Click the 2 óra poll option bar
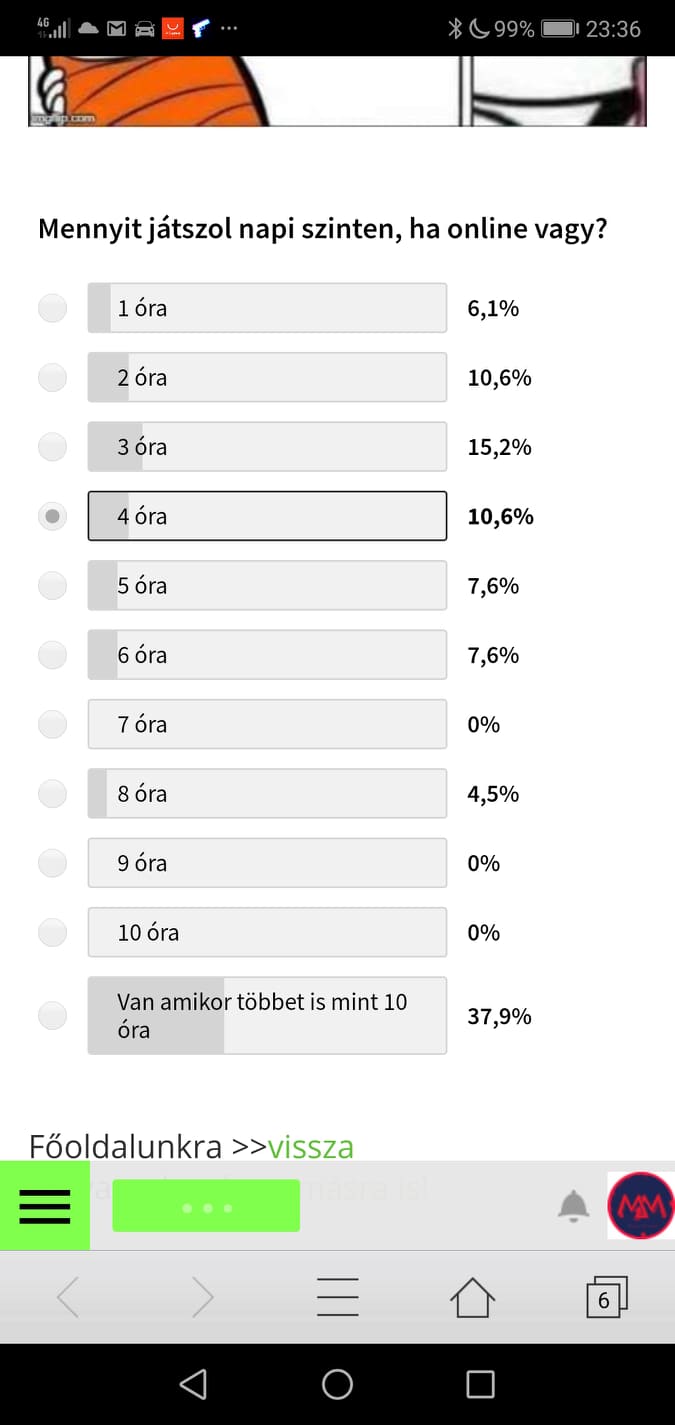The height and width of the screenshot is (1425, 675). click(x=267, y=378)
